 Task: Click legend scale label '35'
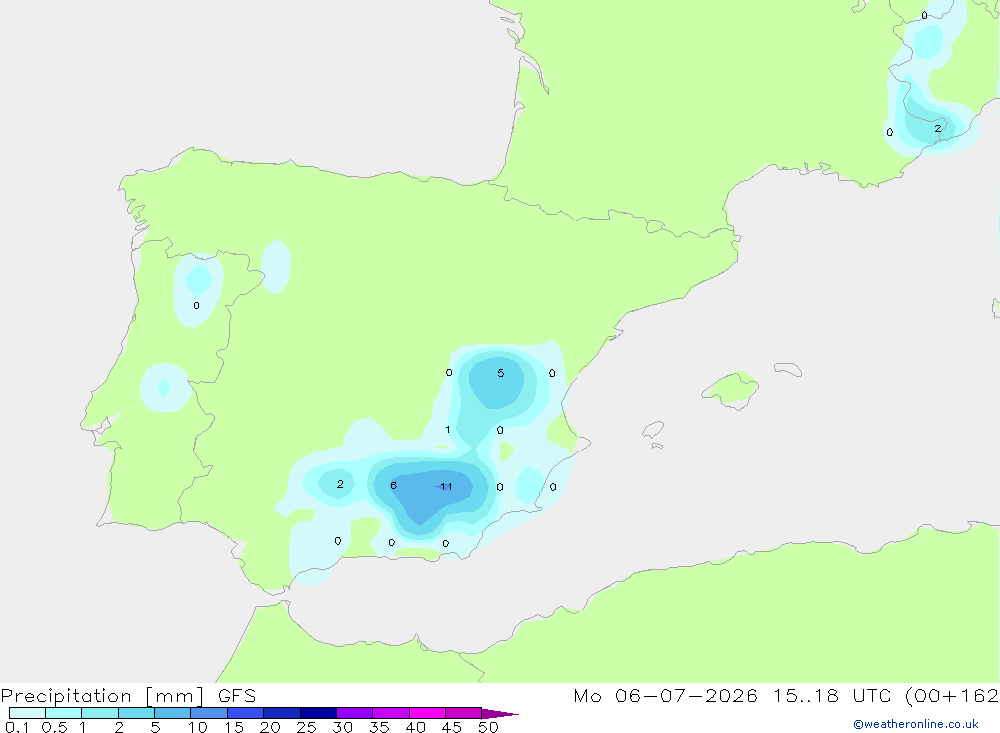379,727
